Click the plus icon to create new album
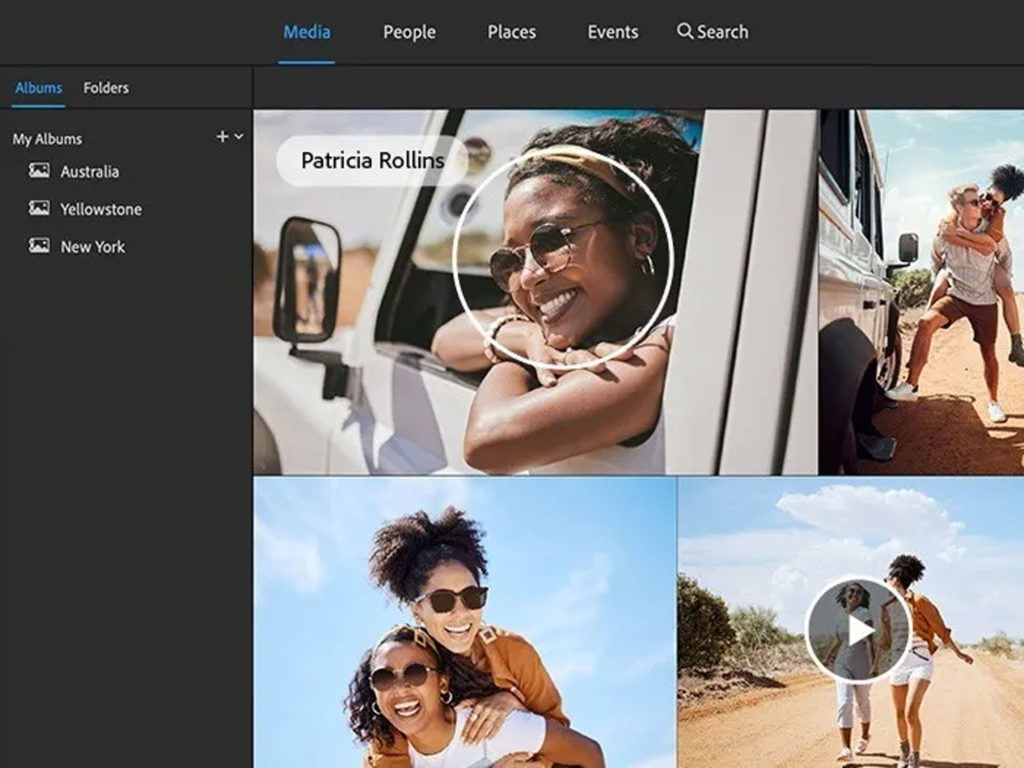Viewport: 1024px width, 768px height. click(222, 138)
